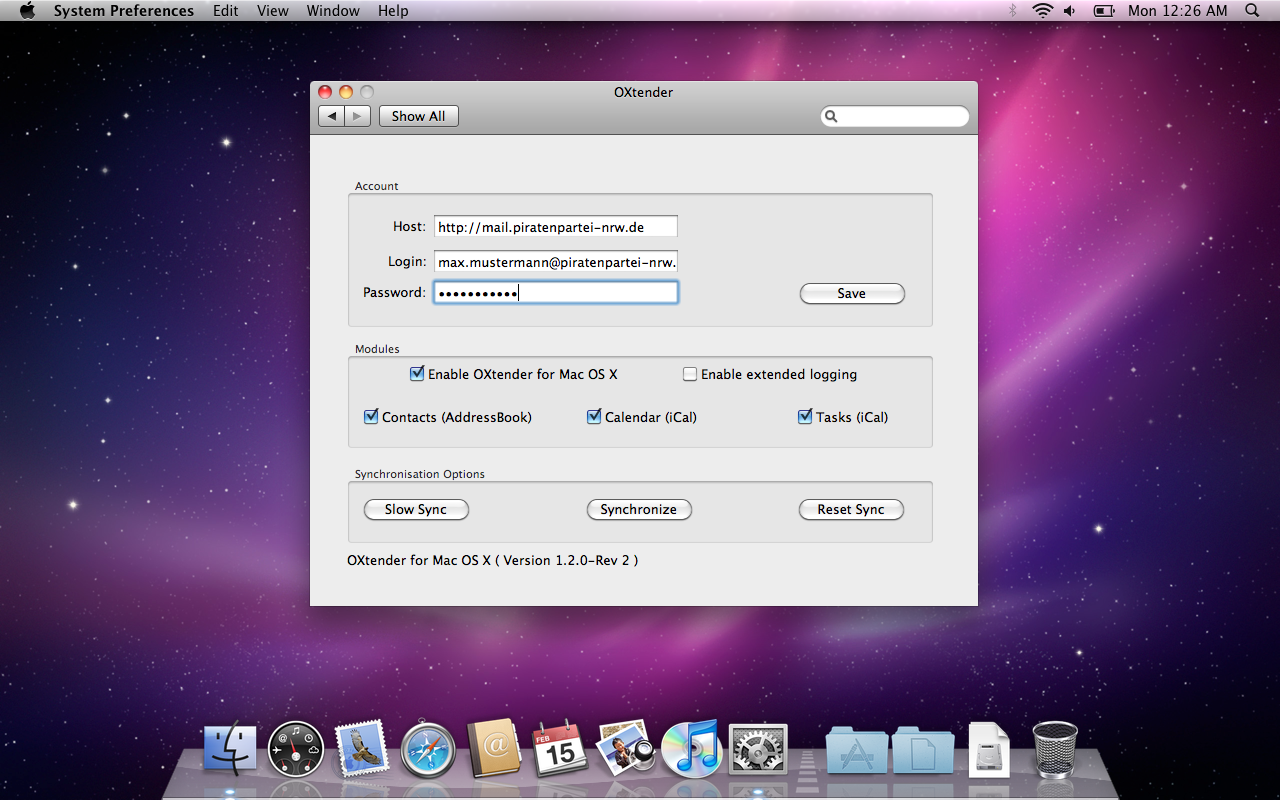This screenshot has width=1280, height=800.
Task: Click the Show All toolbar button
Action: click(x=418, y=116)
